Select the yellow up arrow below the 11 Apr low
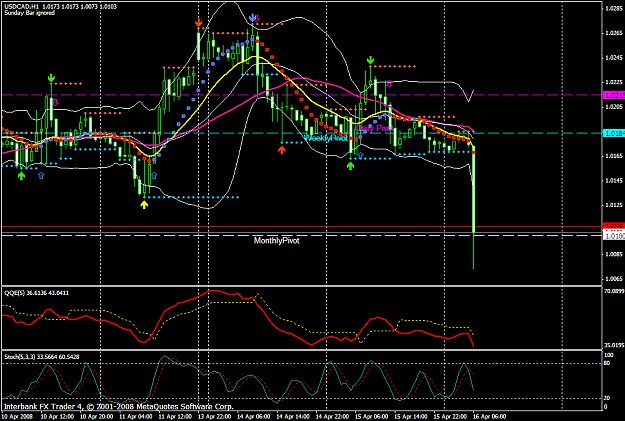The image size is (625, 421). (x=144, y=205)
